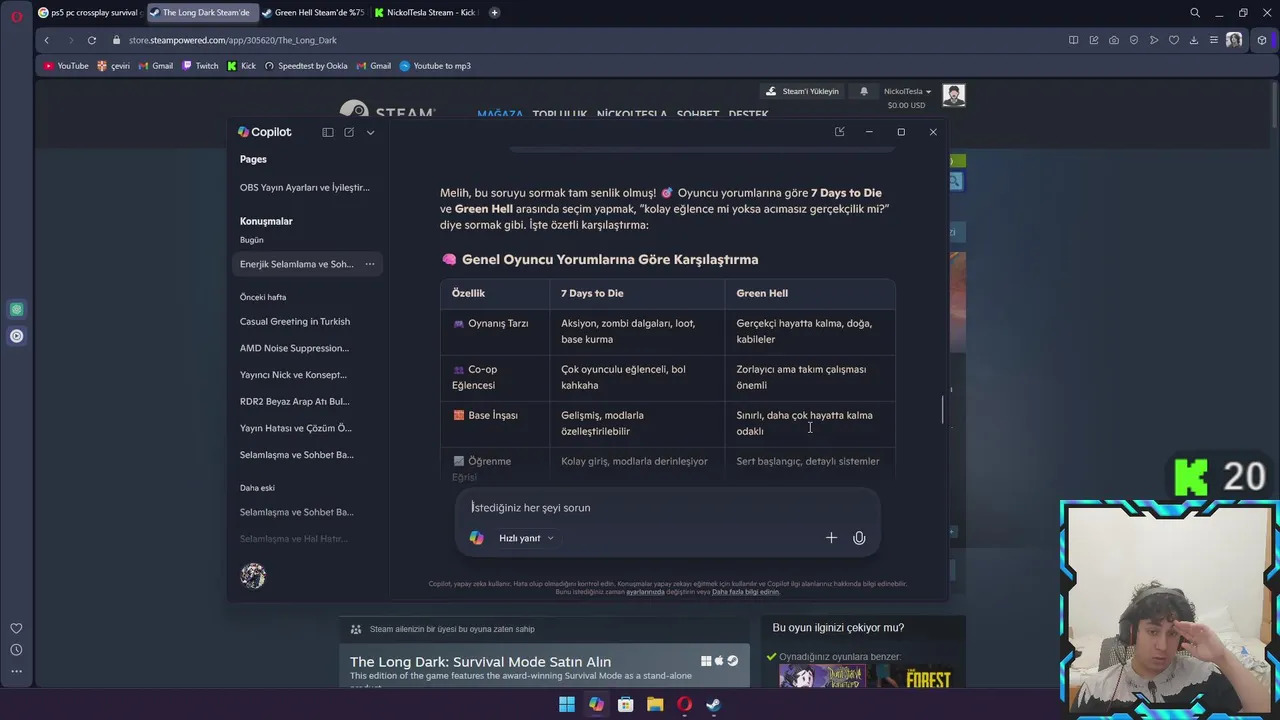
Task: Open OBS Yayın Ayarları ve İyileştir page
Action: point(305,187)
